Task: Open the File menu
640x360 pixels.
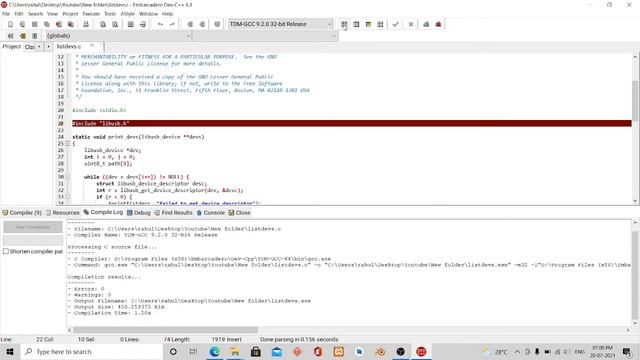Action: (x=6, y=14)
